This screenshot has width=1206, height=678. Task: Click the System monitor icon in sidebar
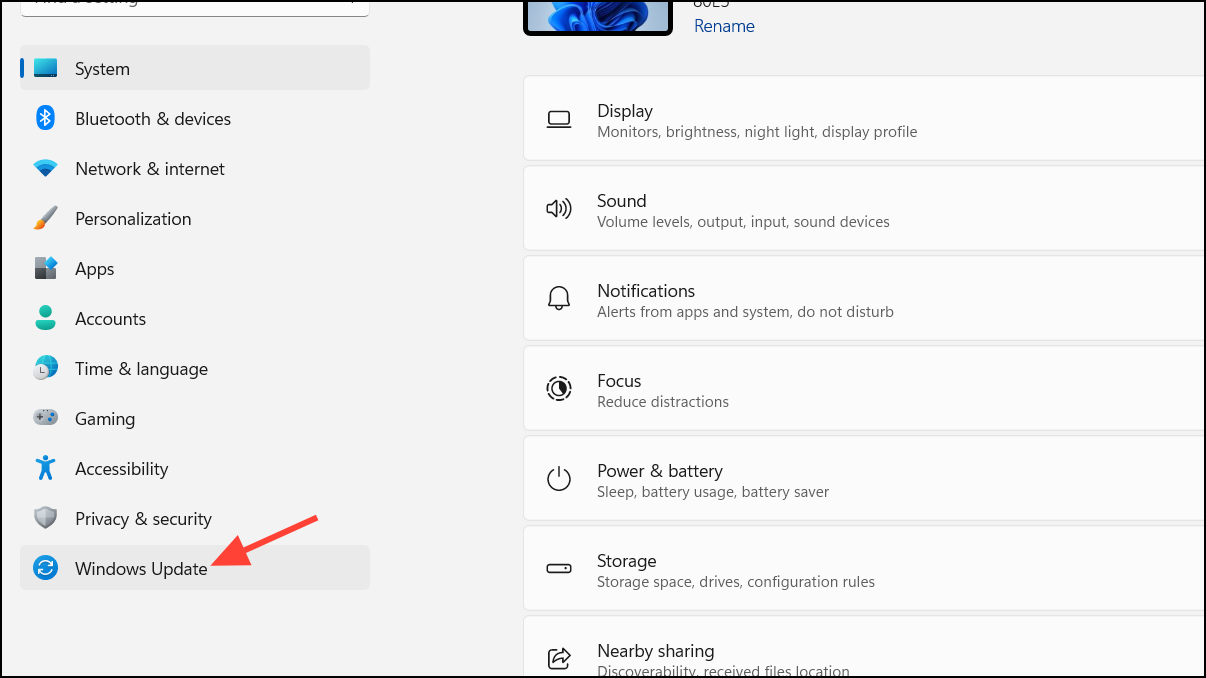pyautogui.click(x=46, y=68)
